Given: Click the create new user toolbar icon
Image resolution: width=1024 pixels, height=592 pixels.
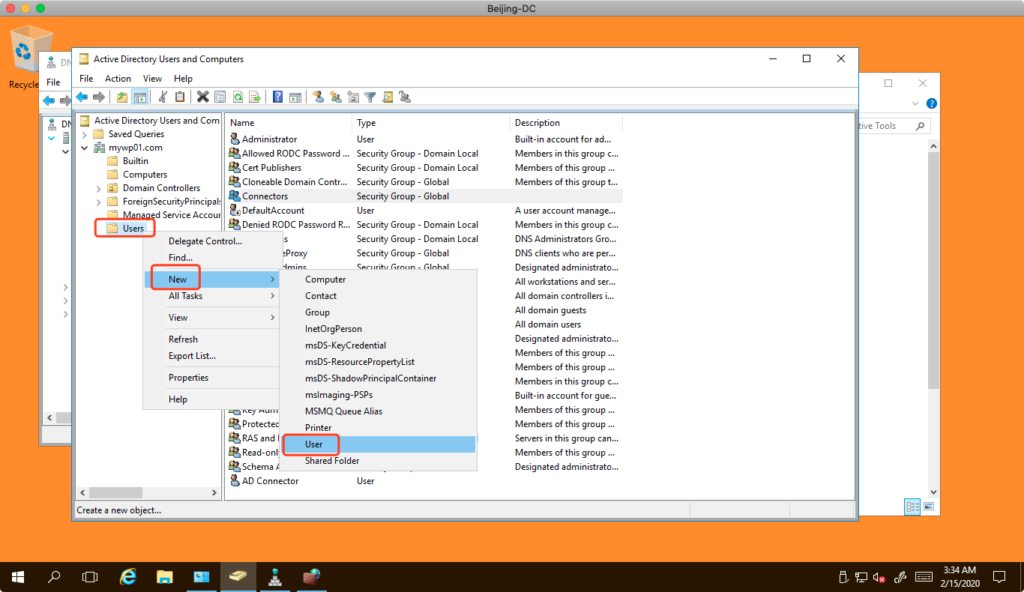Looking at the screenshot, I should pos(319,97).
